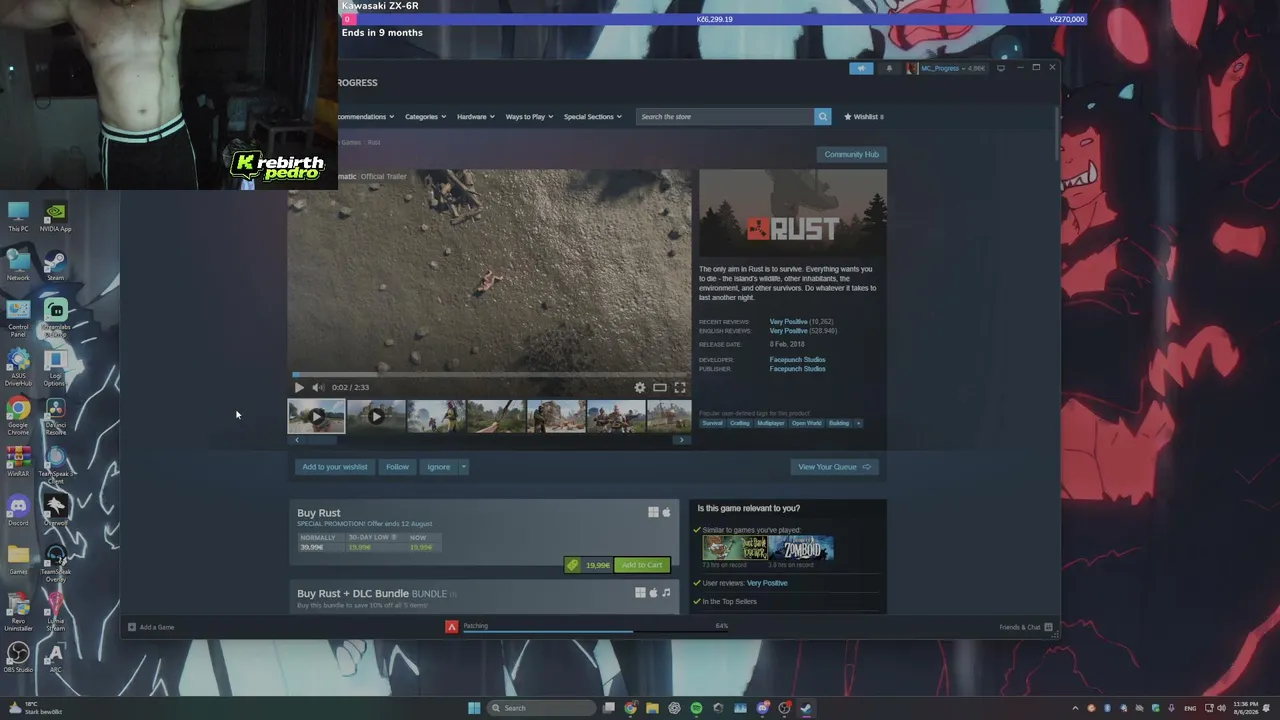This screenshot has width=1280, height=720.
Task: Select the first trailer thumbnail
Action: (x=316, y=416)
